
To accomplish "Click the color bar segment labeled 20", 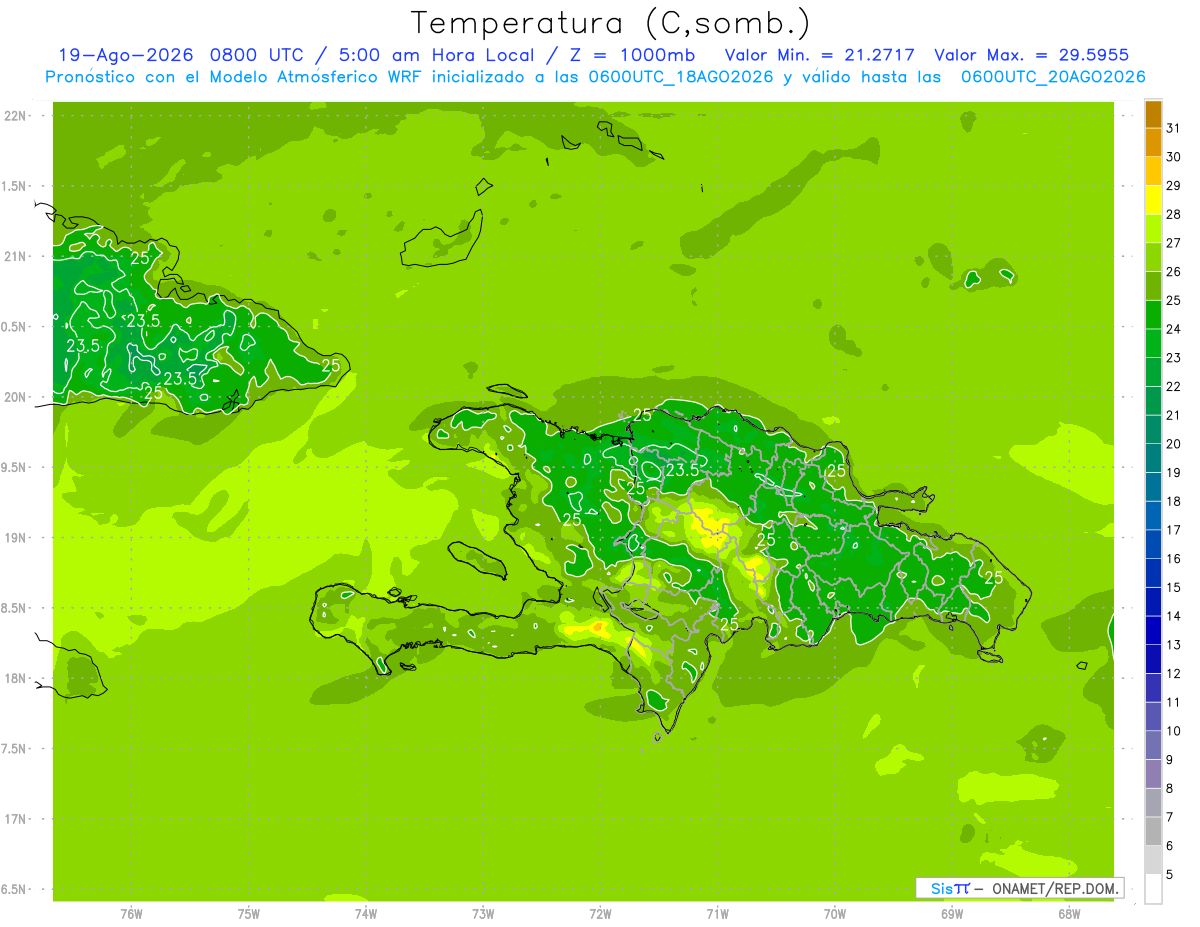I will (1153, 430).
